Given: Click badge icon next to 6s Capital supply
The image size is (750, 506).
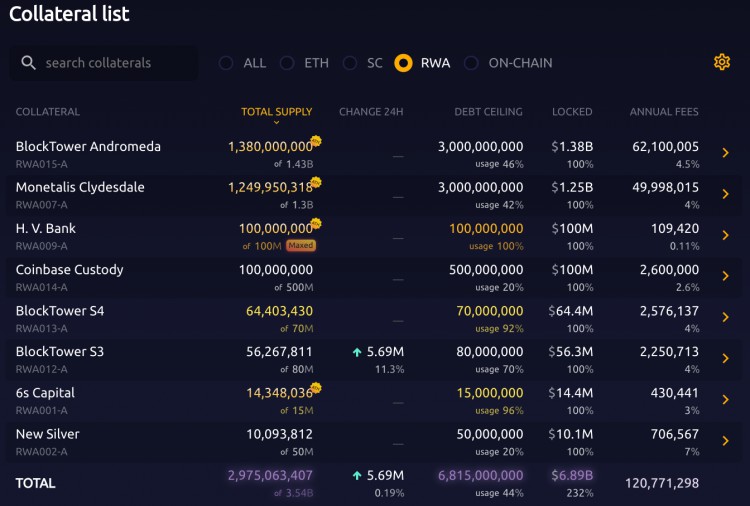Looking at the screenshot, I should click(316, 388).
